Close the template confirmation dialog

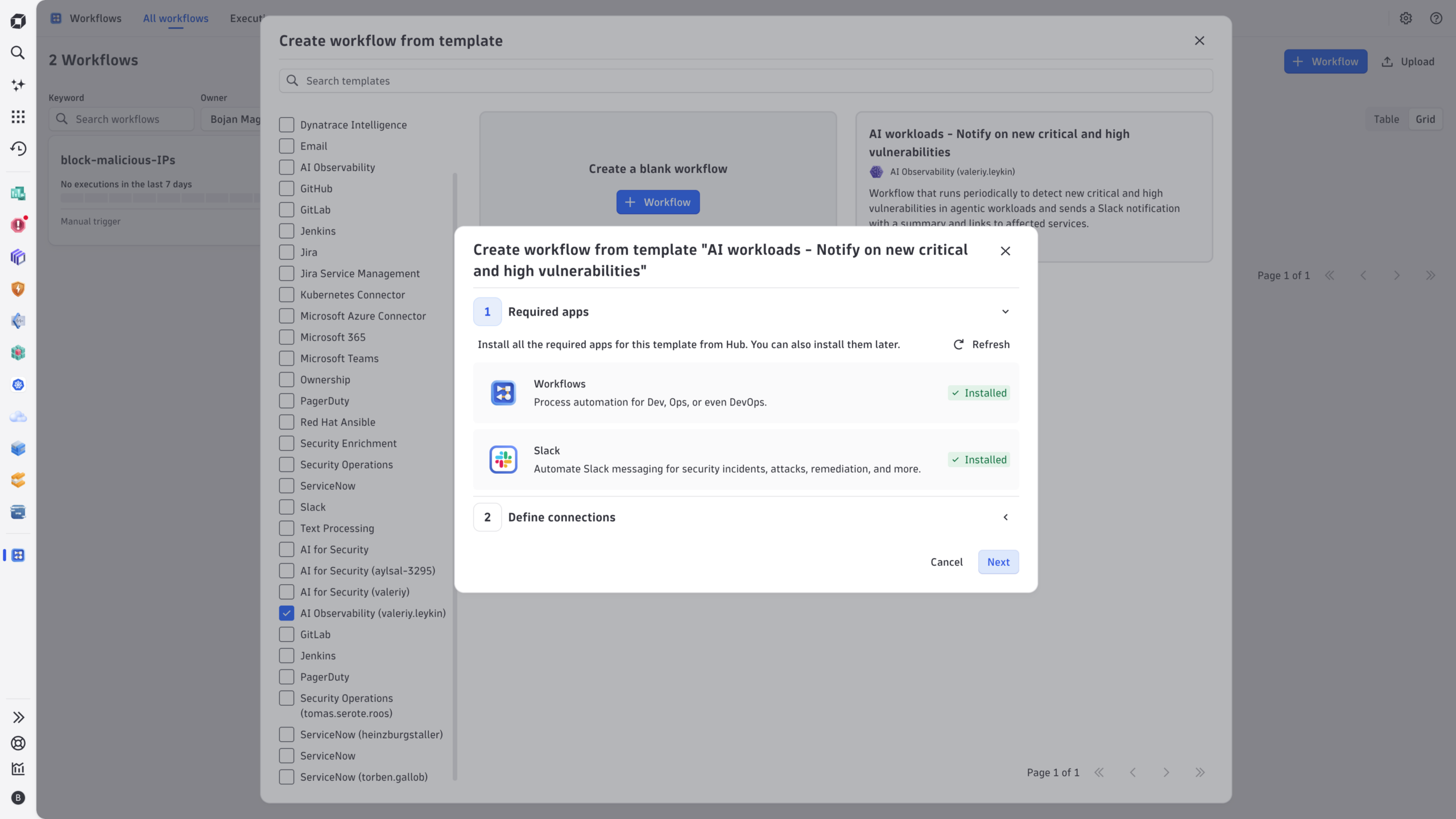tap(1006, 251)
